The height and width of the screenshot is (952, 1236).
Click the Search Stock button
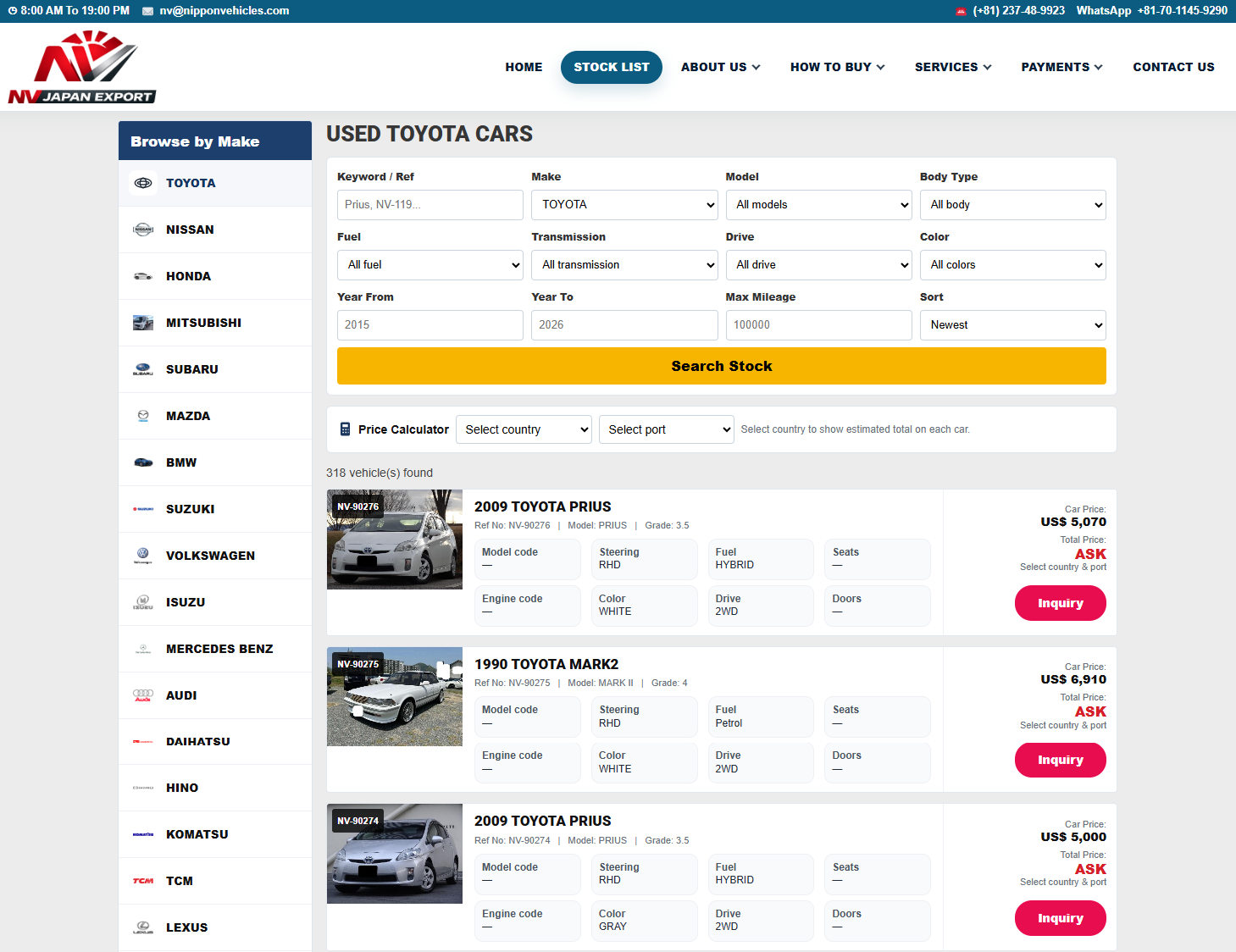click(x=722, y=366)
